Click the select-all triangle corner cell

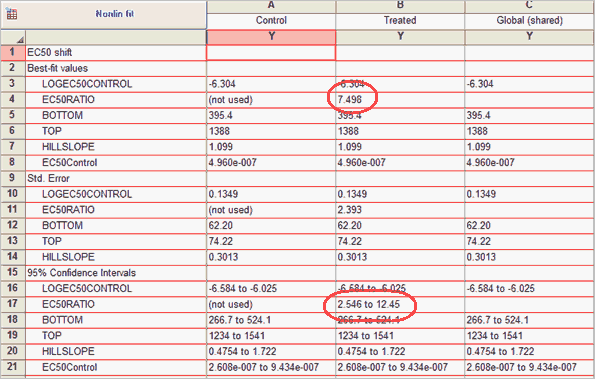pos(13,38)
